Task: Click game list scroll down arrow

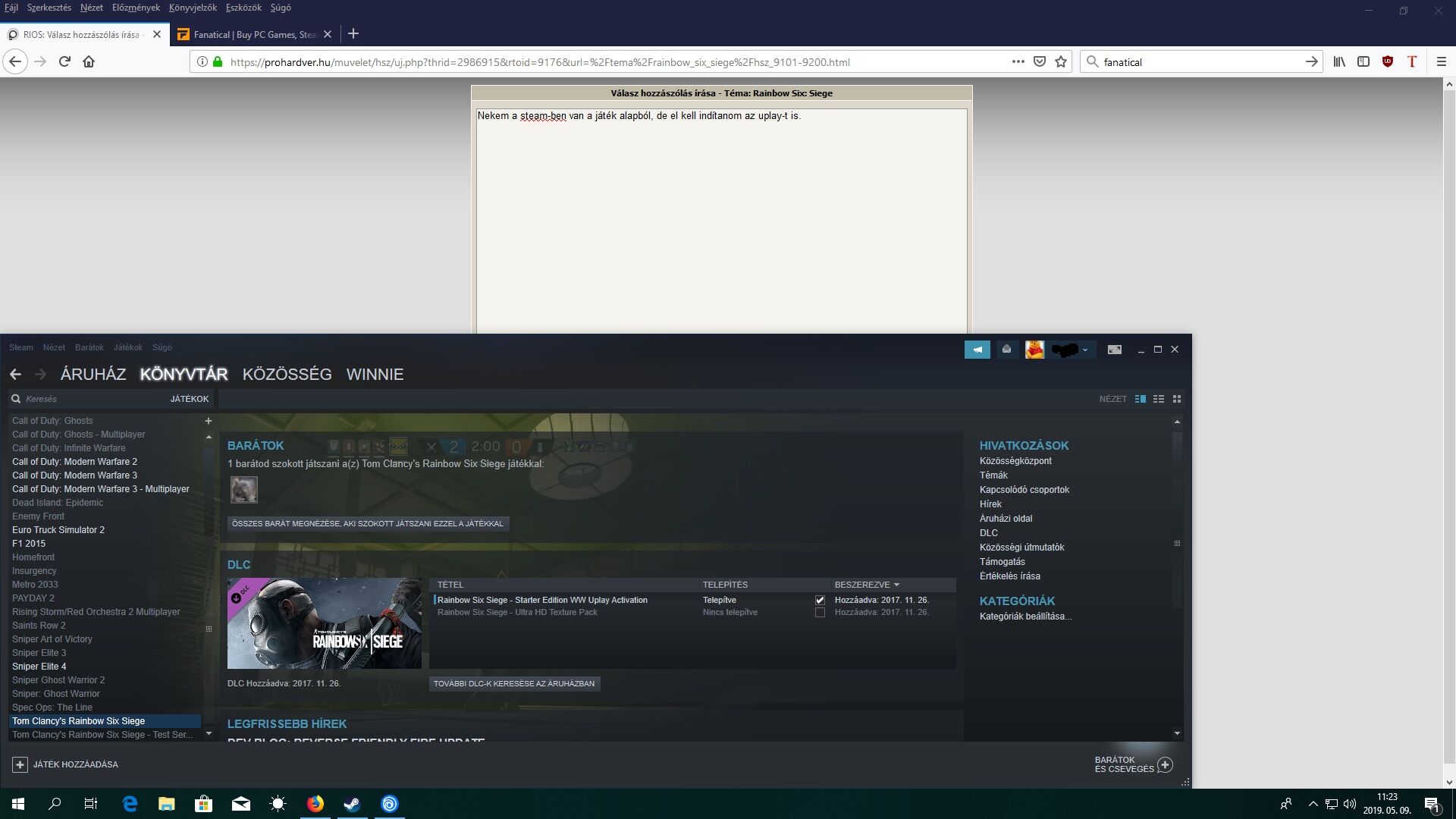Action: tap(209, 734)
